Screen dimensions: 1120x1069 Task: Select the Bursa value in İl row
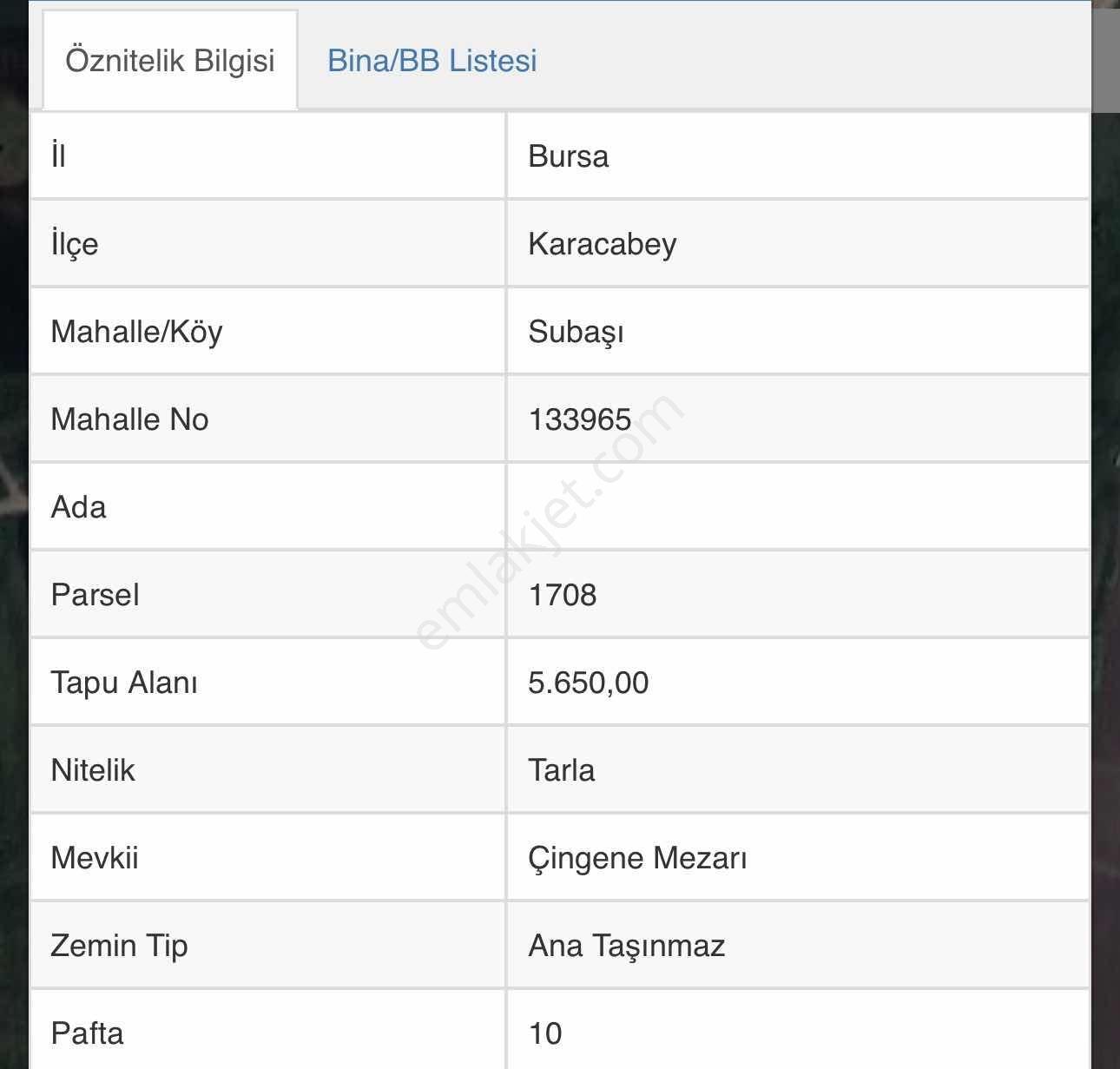coord(569,156)
